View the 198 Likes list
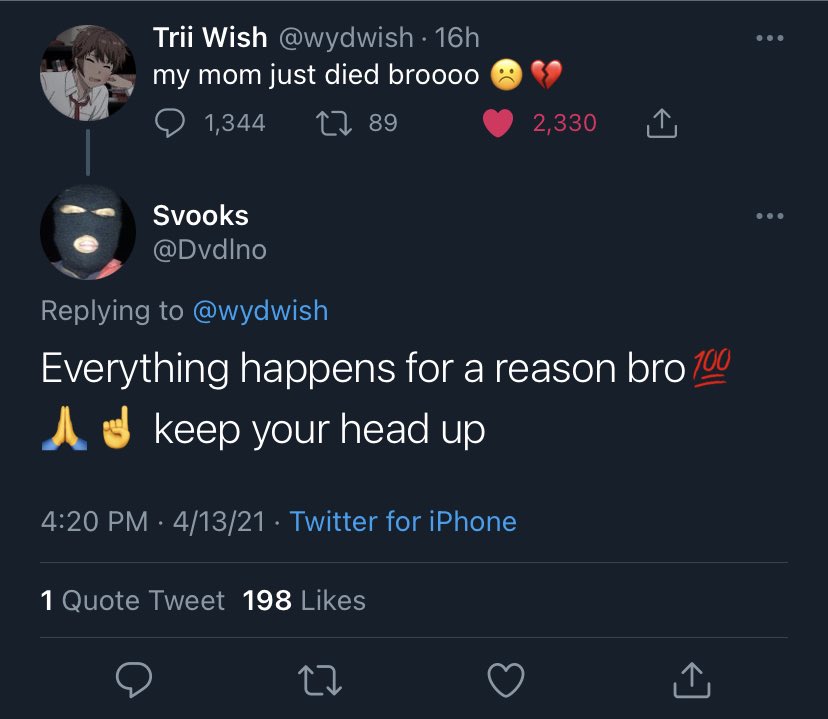Viewport: 828px width, 719px height. coord(304,600)
